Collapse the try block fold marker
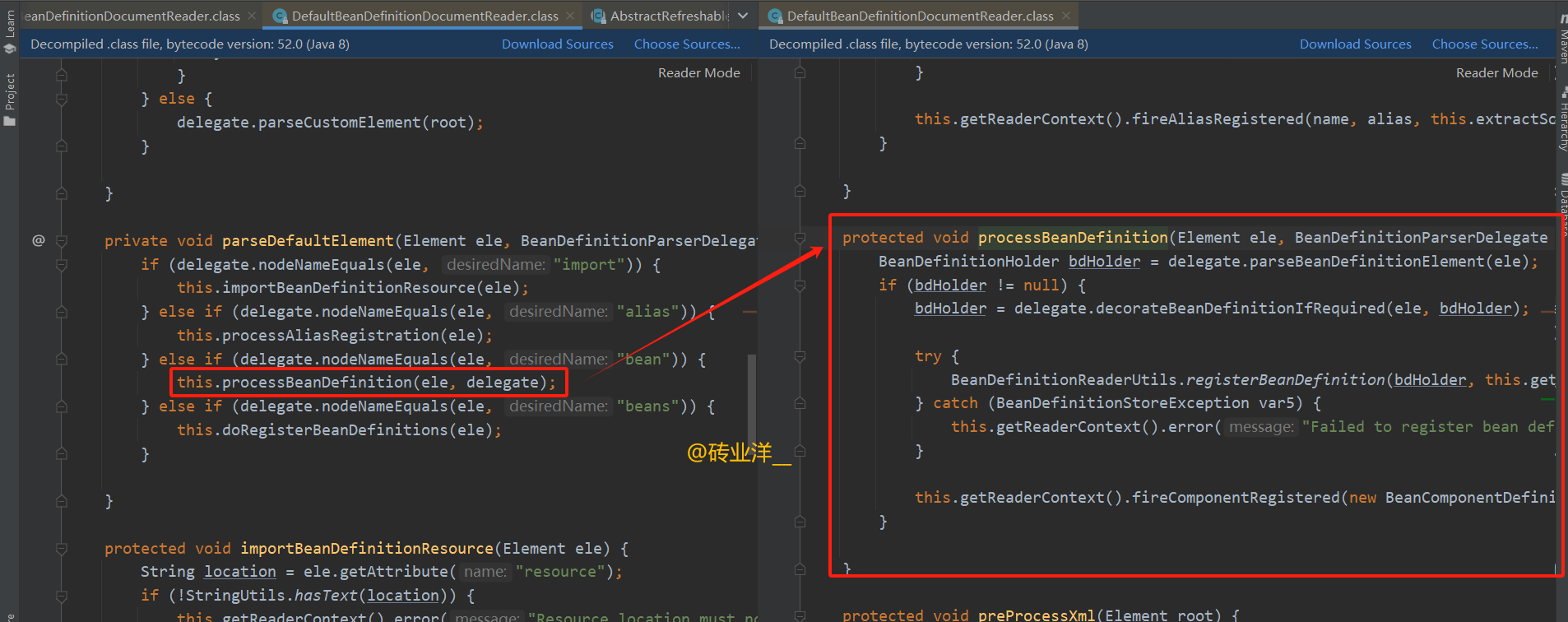Viewport: 1568px width, 622px height. (x=800, y=356)
